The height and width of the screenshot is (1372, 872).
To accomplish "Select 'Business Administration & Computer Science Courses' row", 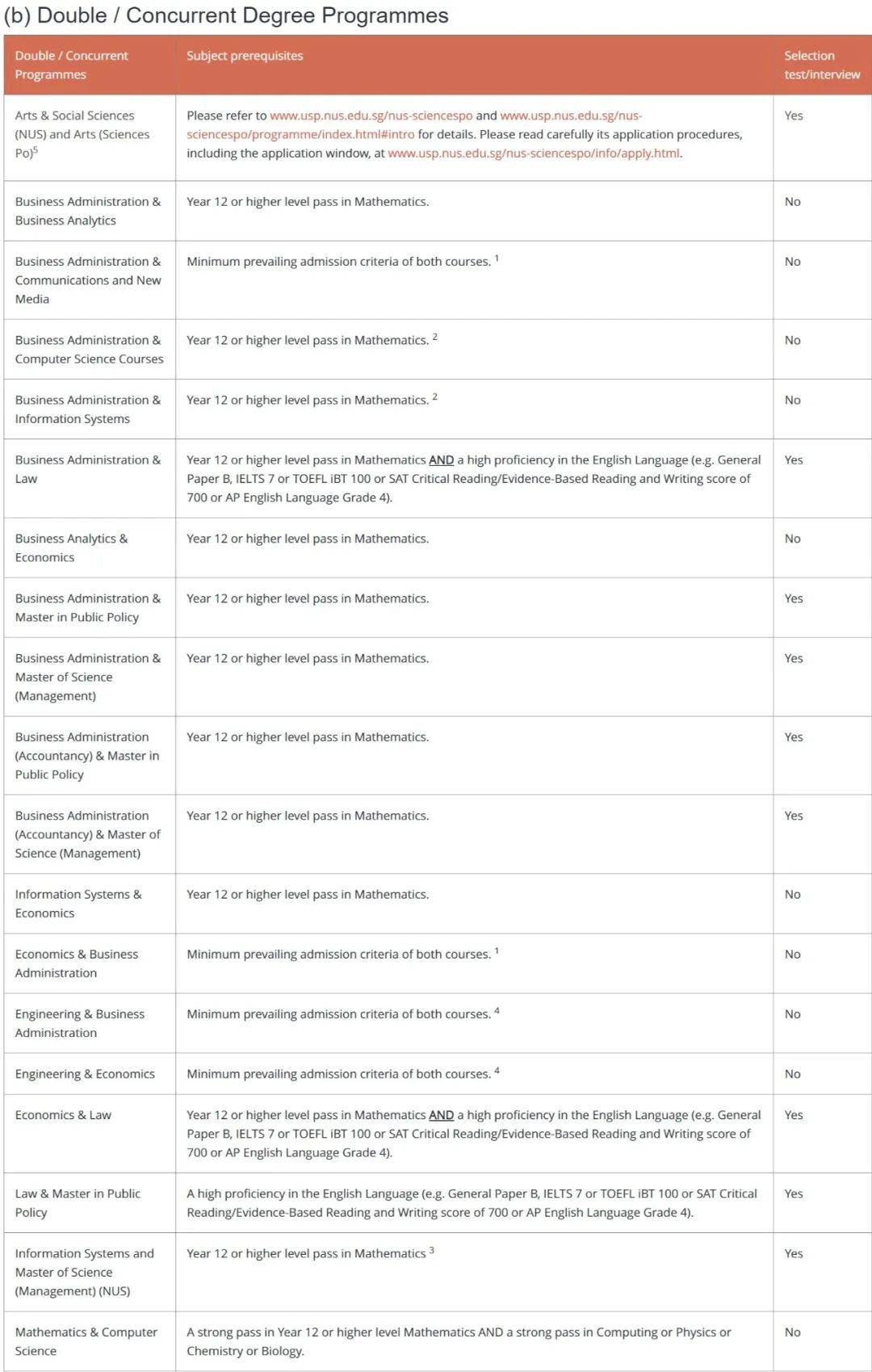I will point(89,350).
